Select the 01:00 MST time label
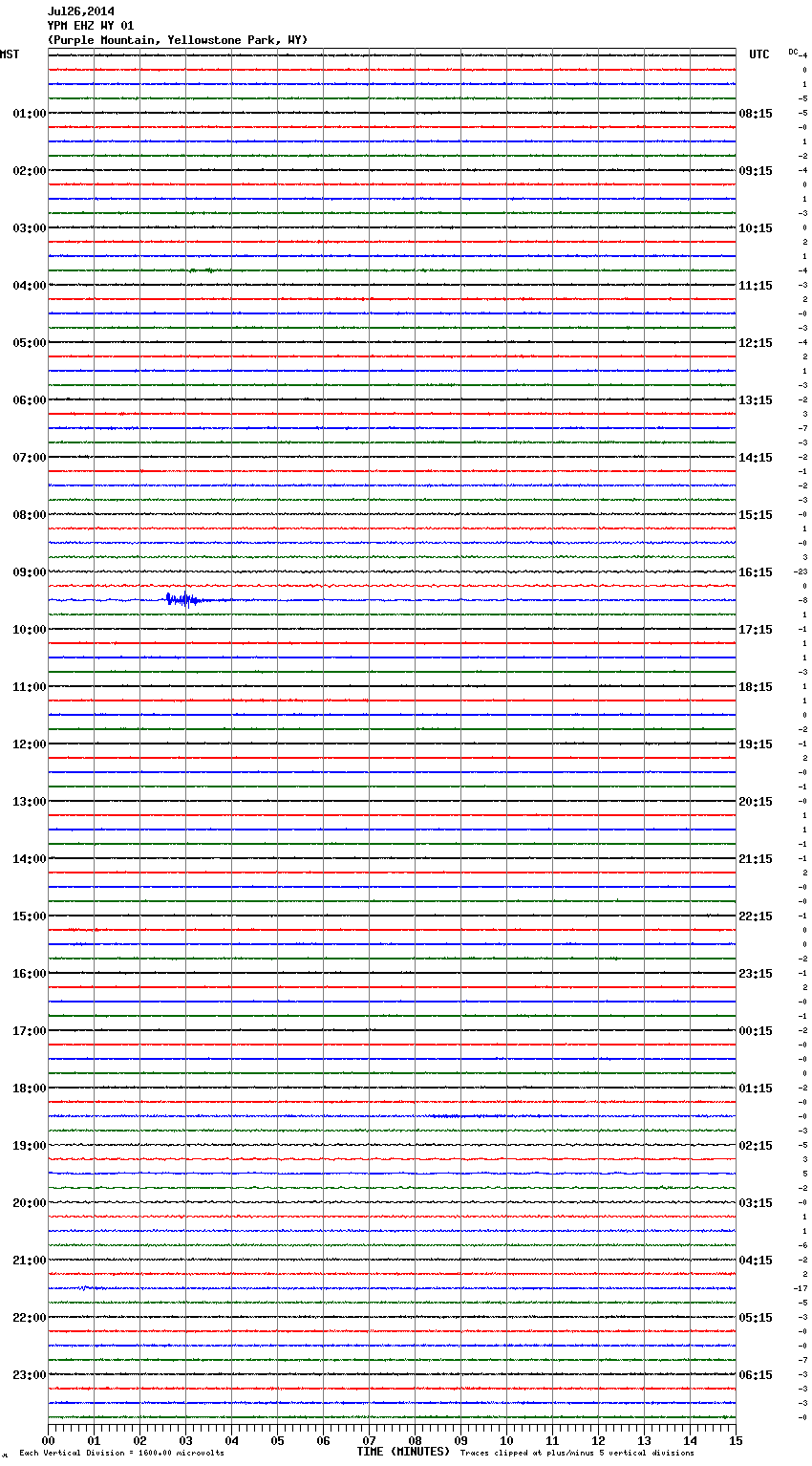812x1466 pixels. pyautogui.click(x=29, y=114)
